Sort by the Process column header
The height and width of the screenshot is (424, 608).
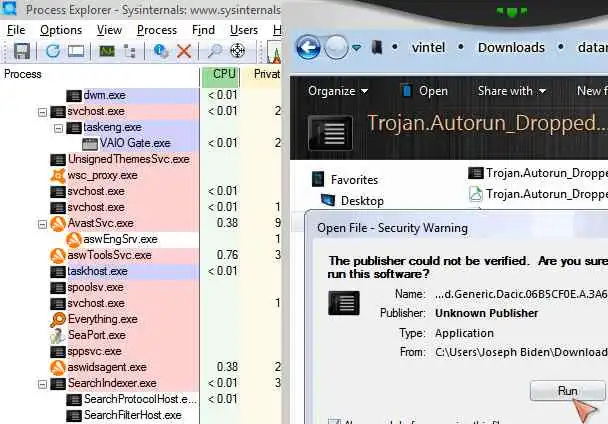coord(100,74)
